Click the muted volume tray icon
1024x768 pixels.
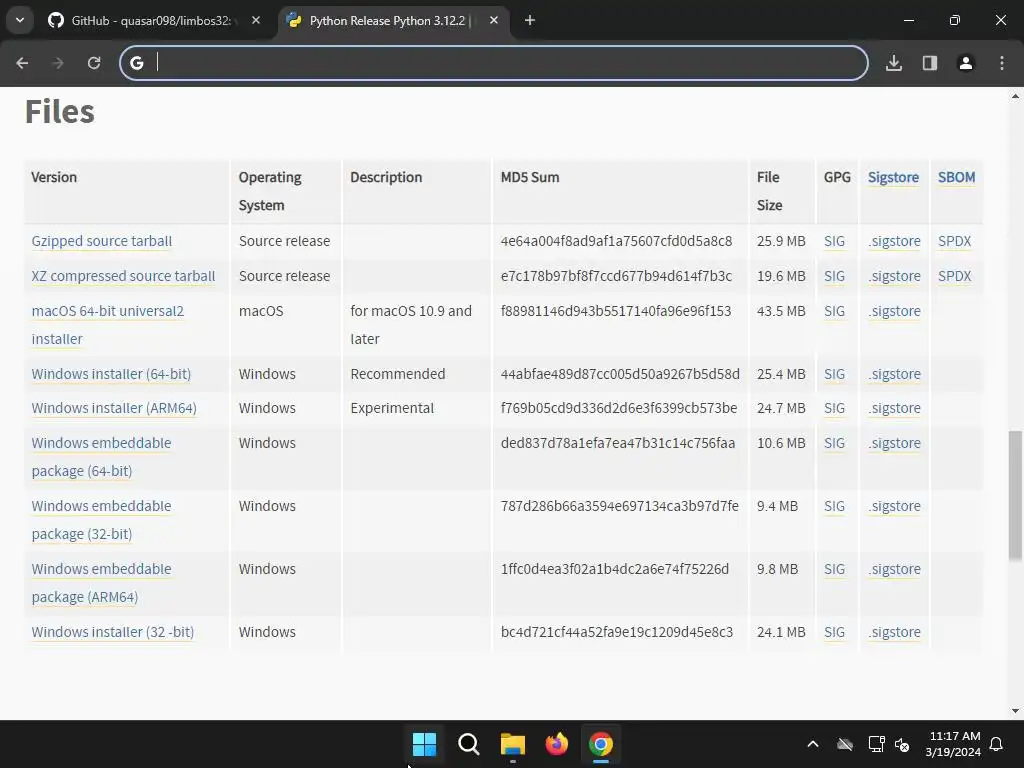[x=902, y=744]
